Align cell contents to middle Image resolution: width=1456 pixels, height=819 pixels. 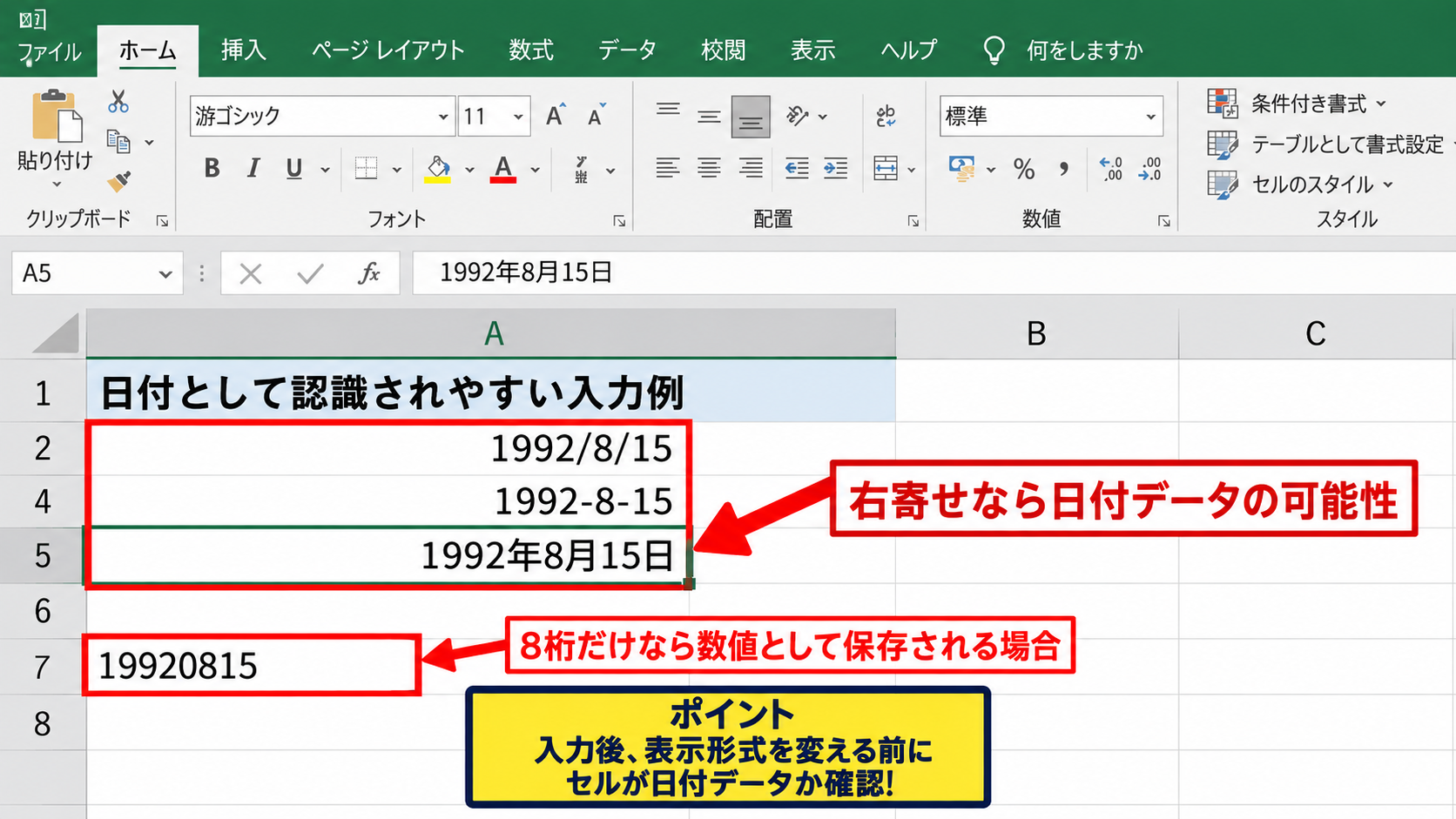click(709, 116)
